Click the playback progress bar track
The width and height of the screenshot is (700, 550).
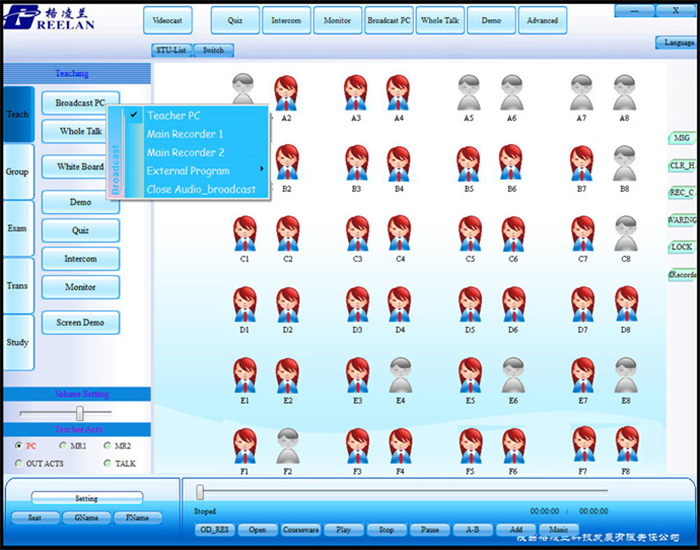(x=400, y=492)
